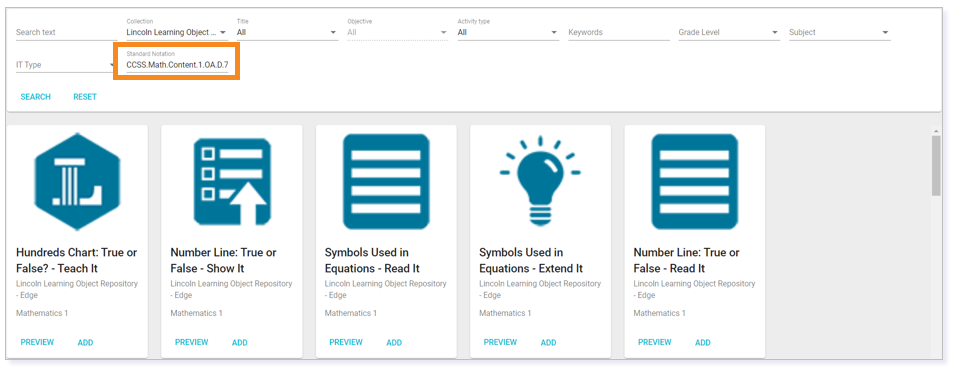The image size is (956, 373).
Task: Open the Title dropdown set to All
Action: 287,32
